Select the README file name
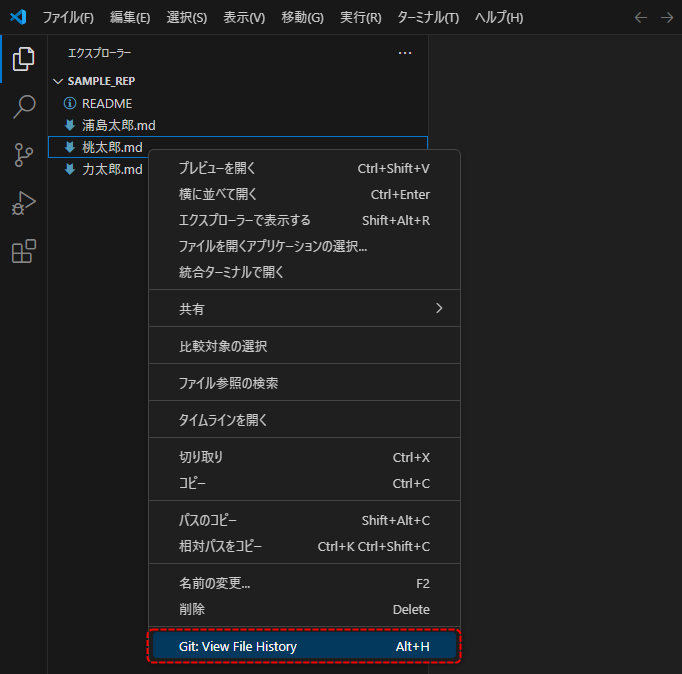682x674 pixels. click(107, 104)
